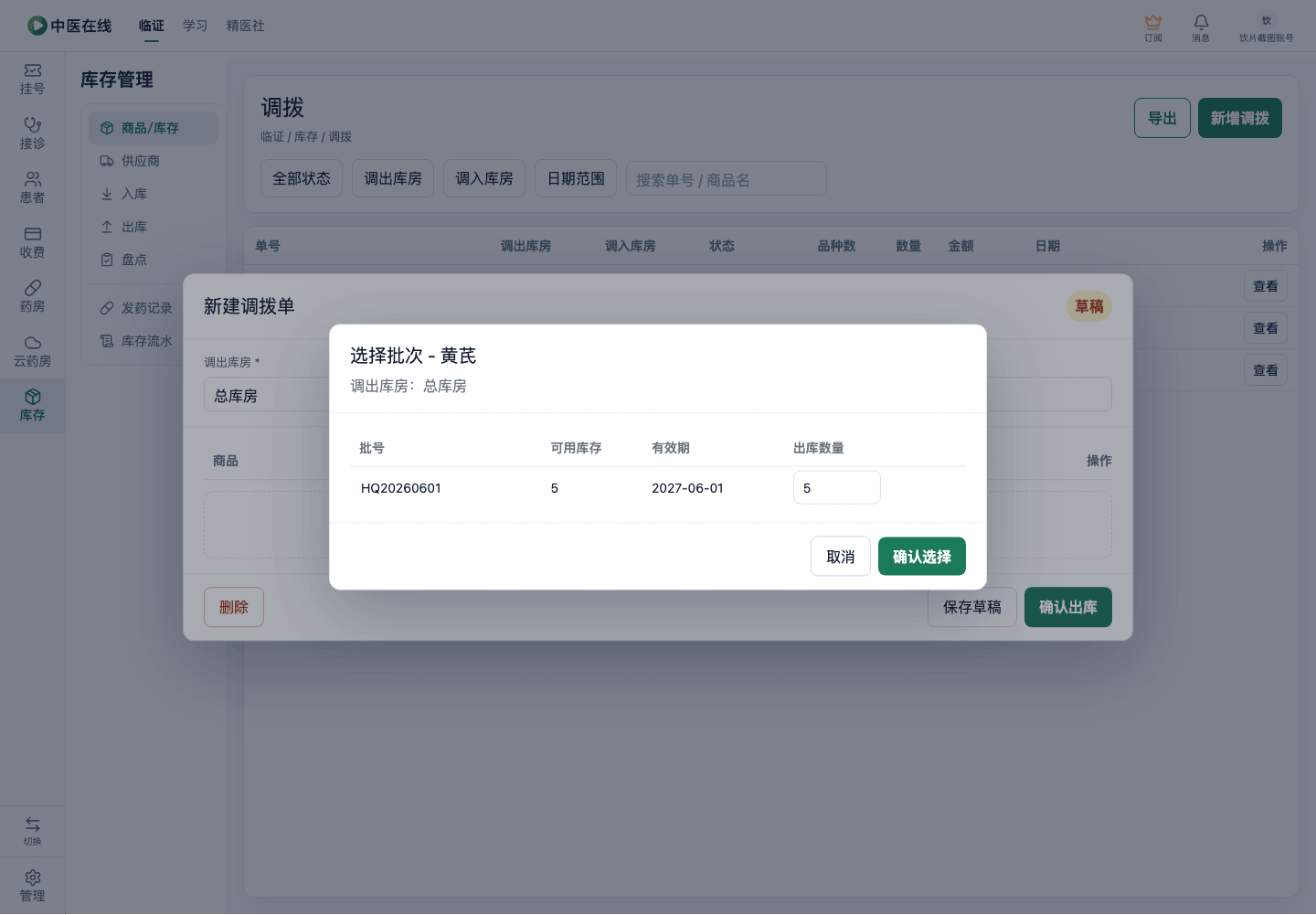The height and width of the screenshot is (915, 1316).
Task: Select 盘点 in inventory menu
Action: pyautogui.click(x=154, y=260)
